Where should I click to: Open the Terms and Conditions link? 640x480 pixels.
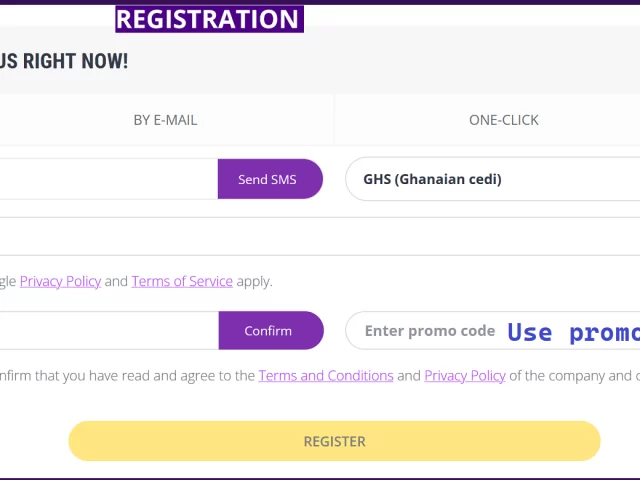click(x=326, y=376)
